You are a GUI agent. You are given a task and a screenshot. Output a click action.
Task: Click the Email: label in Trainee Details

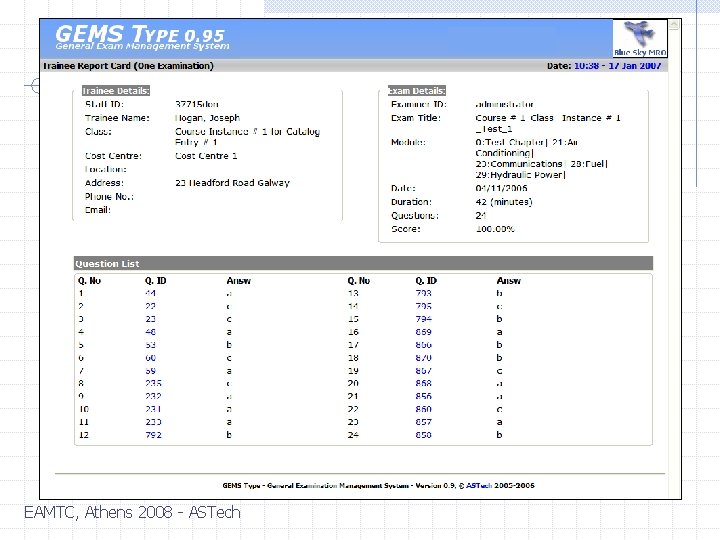(98, 210)
